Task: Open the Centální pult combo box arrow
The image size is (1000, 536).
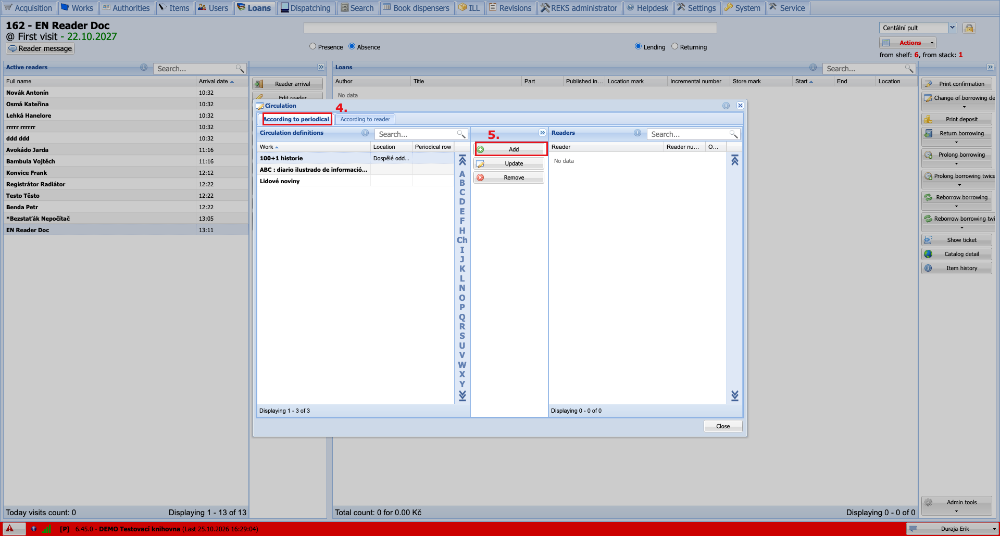Action: tap(952, 28)
